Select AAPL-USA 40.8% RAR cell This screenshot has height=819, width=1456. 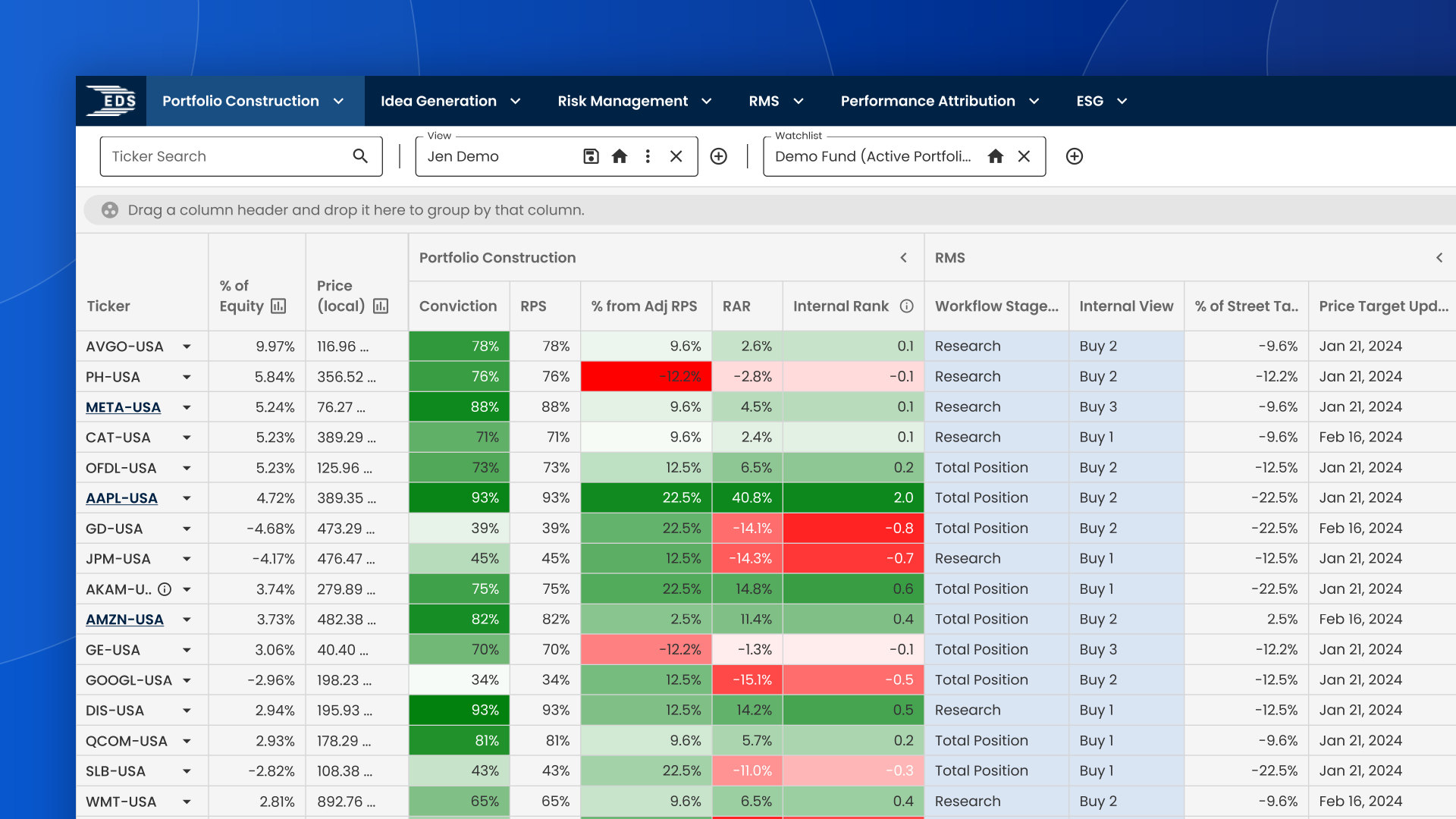coord(747,498)
